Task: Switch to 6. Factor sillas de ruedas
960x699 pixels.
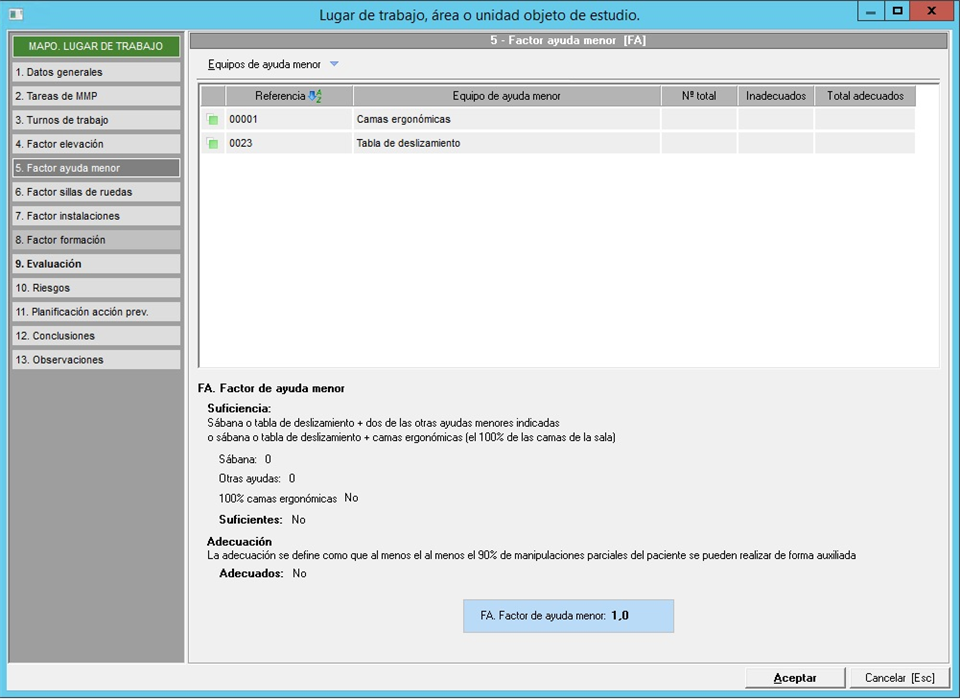Action: pyautogui.click(x=96, y=192)
